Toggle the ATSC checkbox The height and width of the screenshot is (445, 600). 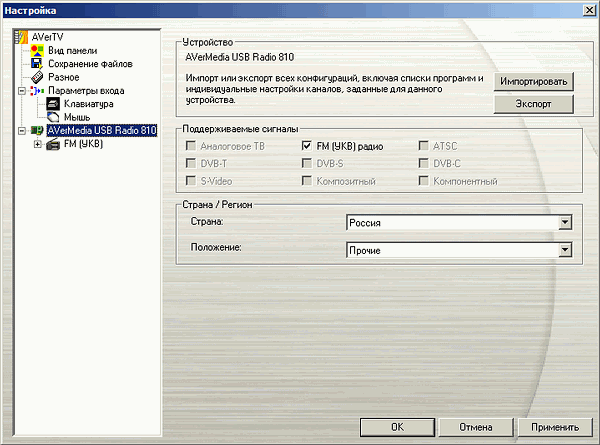click(423, 146)
